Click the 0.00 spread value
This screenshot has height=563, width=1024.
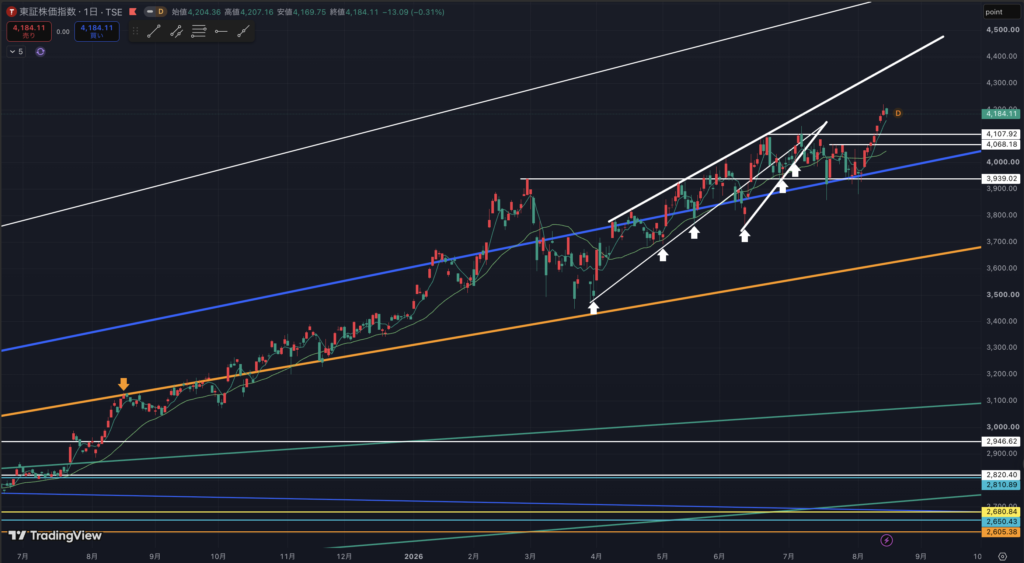click(x=63, y=31)
